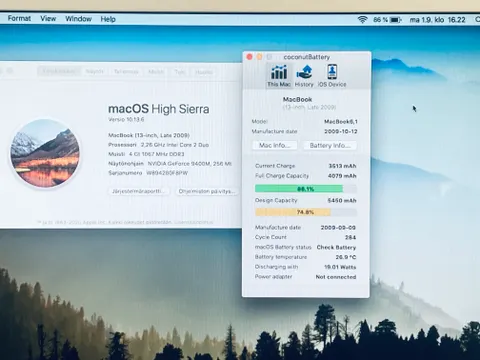Open the Help menu
Screen dimensions: 480x360
click(108, 19)
